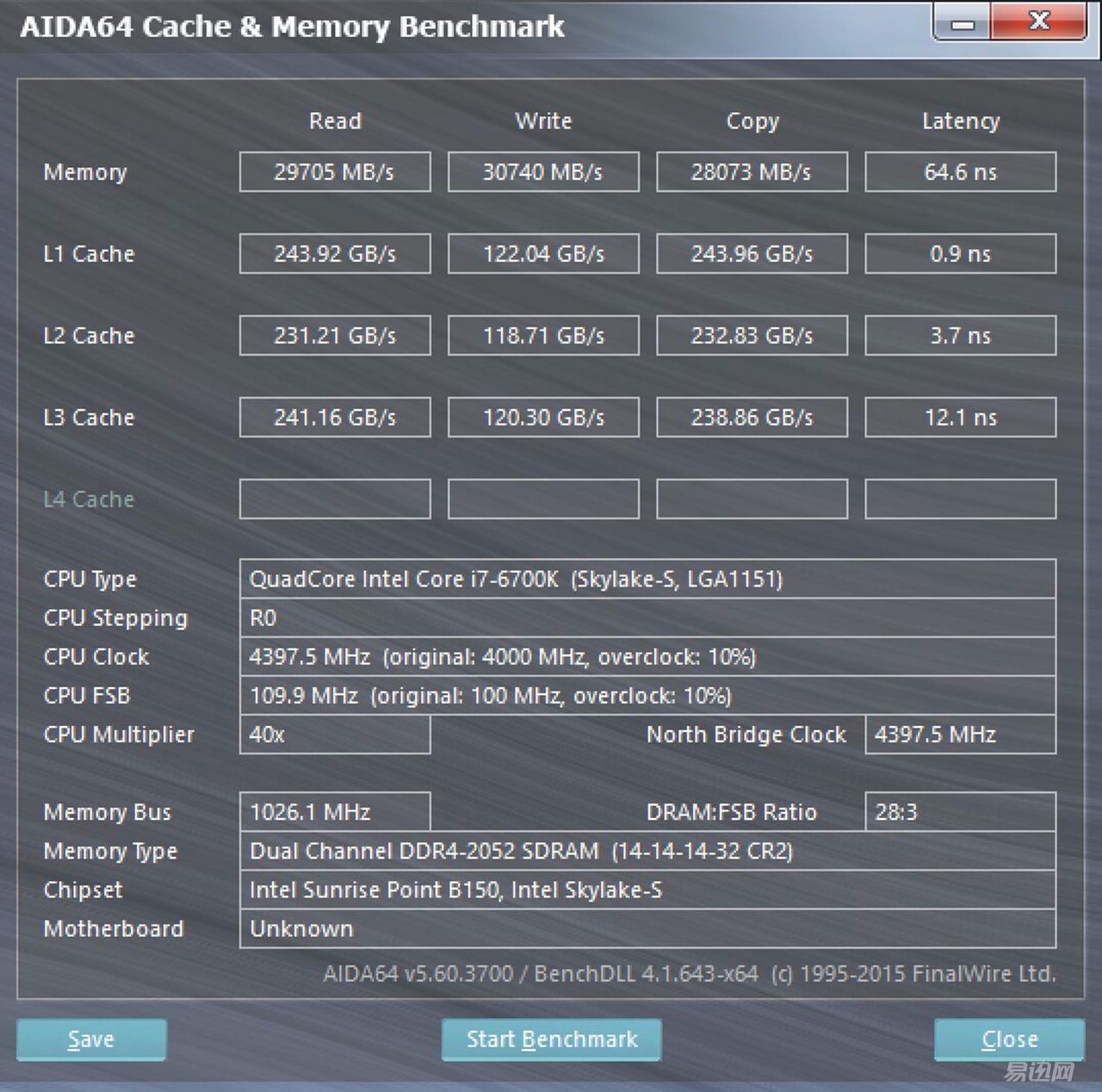The image size is (1102, 1092).
Task: Close the benchmark dialog with Close button
Action: coord(1009,1039)
